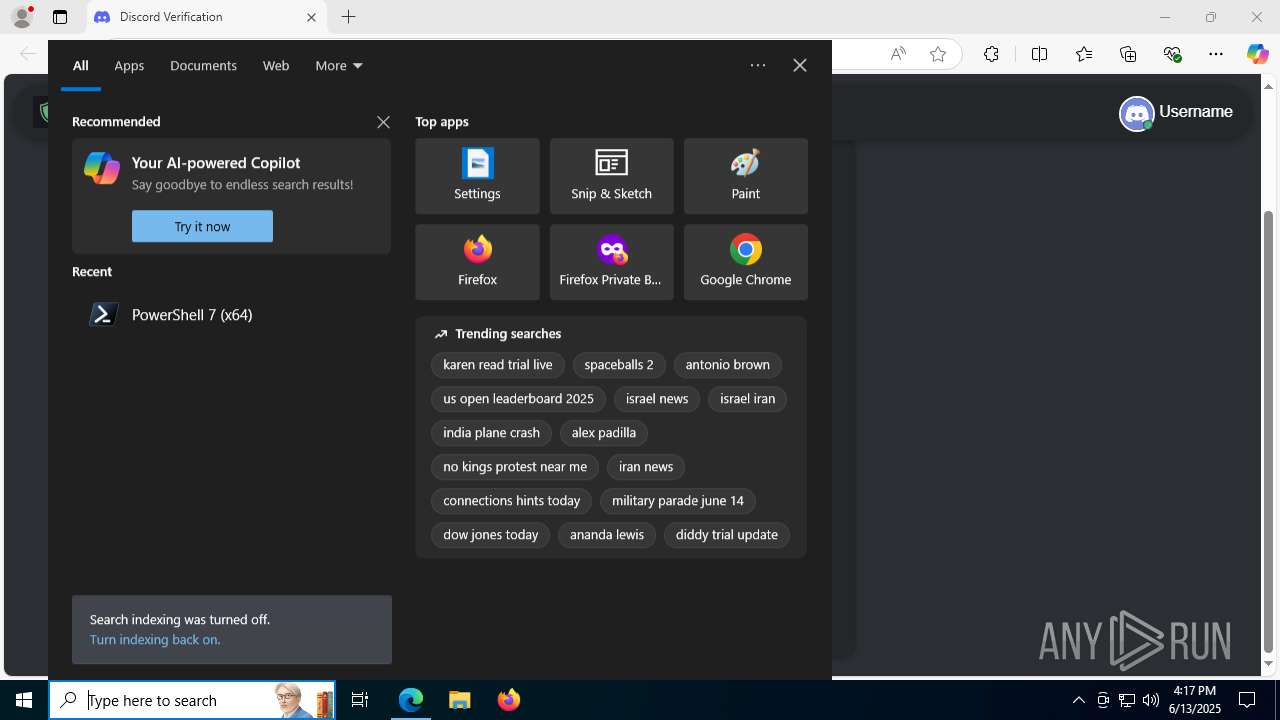Click Turn indexing back on link
Screen dimensions: 1280x720
(155, 640)
